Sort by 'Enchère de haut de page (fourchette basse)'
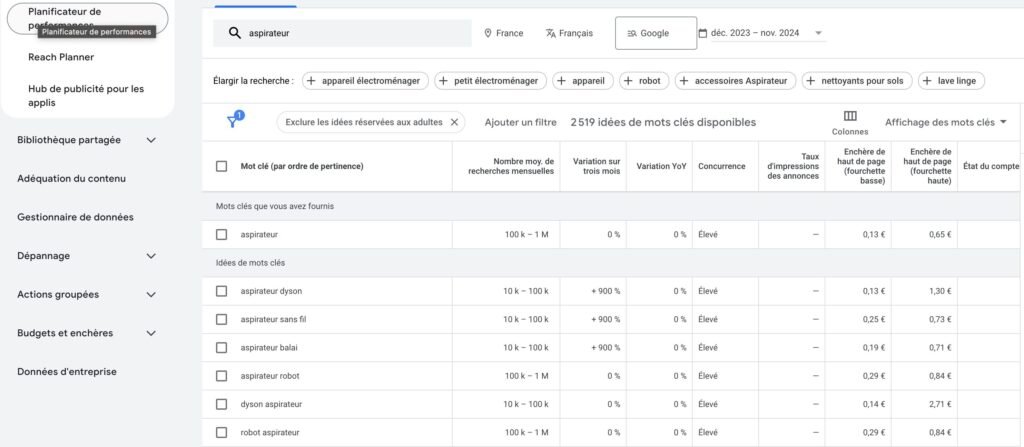1024x447 pixels. tap(861, 166)
